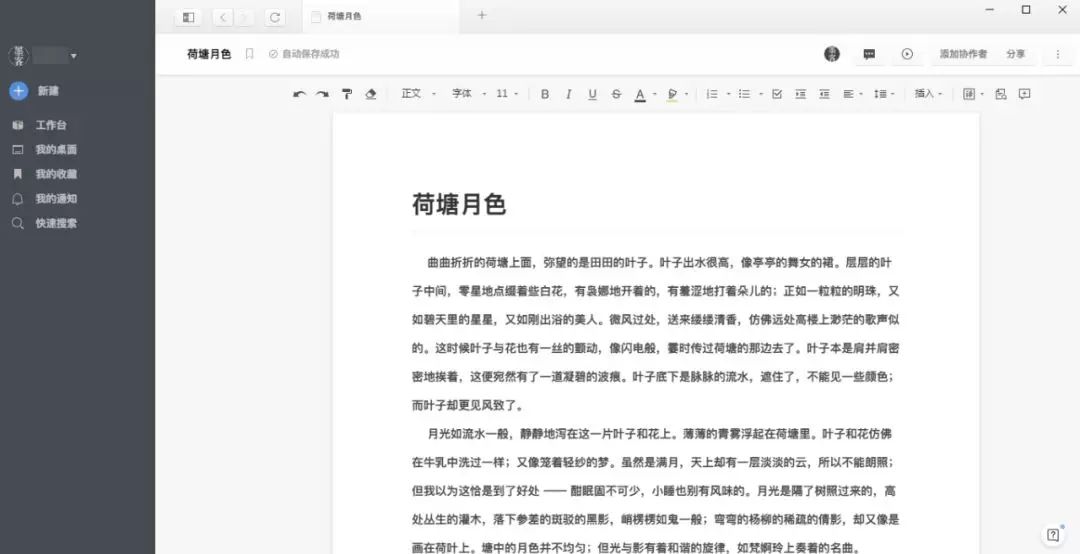Go back to the previous page
This screenshot has width=1080, height=554.
[223, 17]
